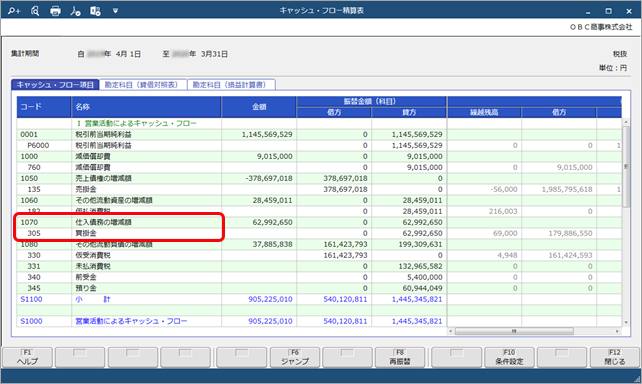Viewport: 642px width, 384px height.
Task: Click 199,309,631 credit cell
Action: 409,244
